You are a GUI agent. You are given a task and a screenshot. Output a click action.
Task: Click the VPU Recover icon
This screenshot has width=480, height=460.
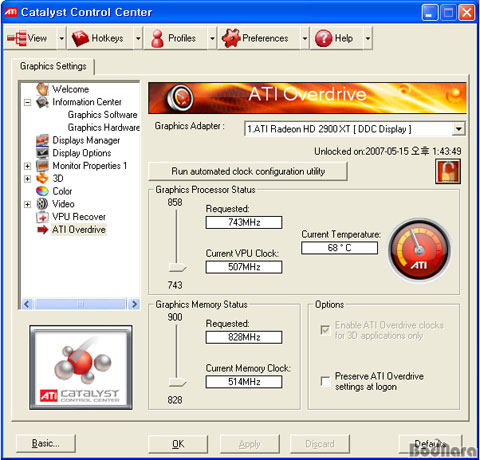point(42,217)
